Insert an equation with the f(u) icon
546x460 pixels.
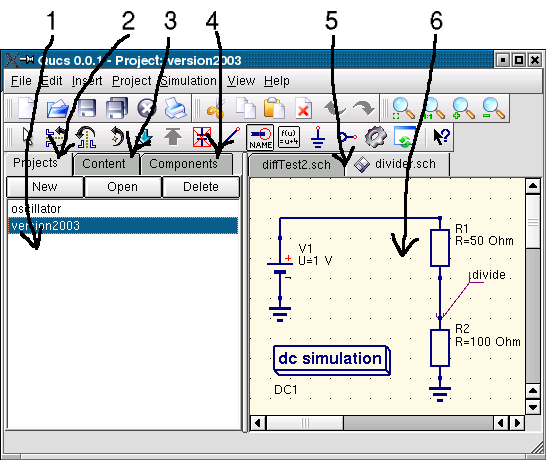(289, 137)
